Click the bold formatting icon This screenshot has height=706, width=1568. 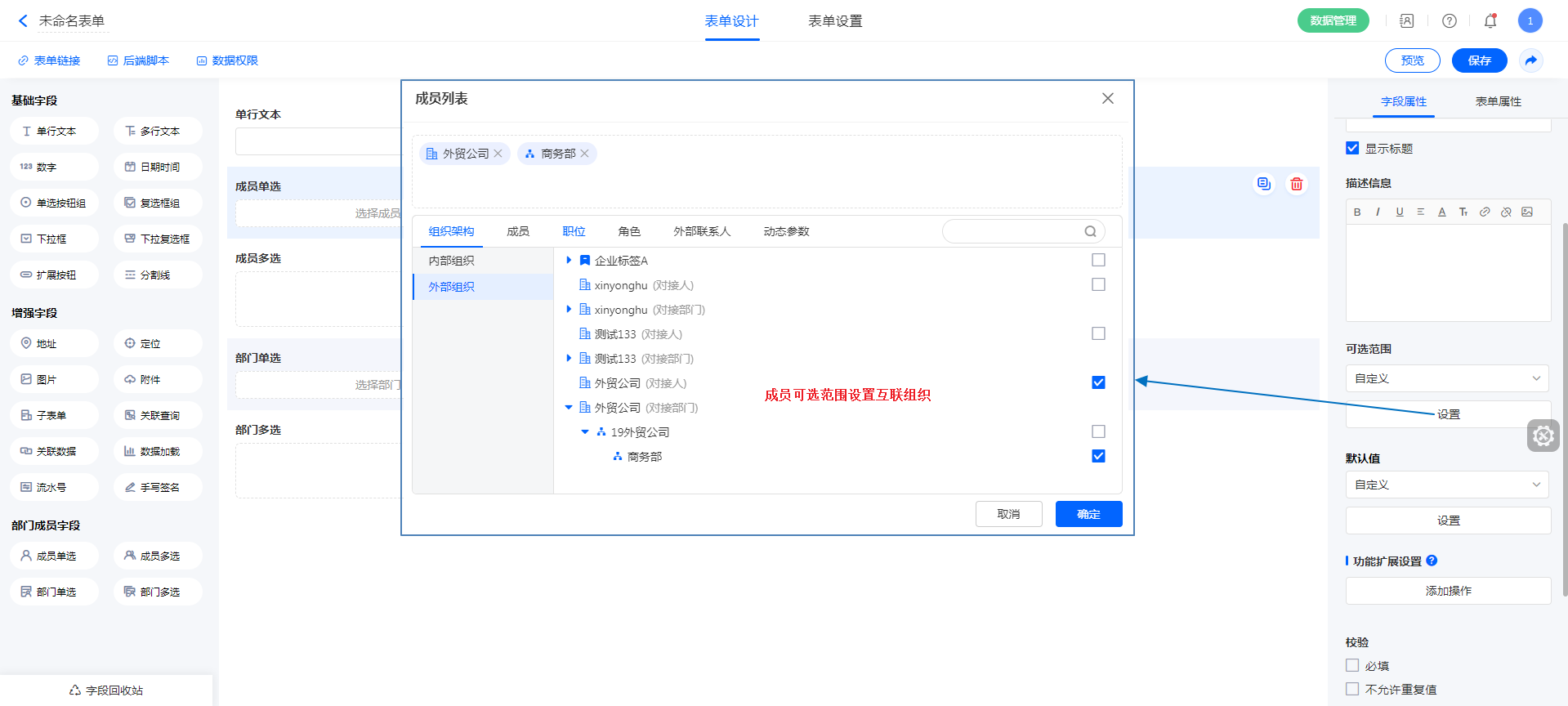(x=1357, y=212)
